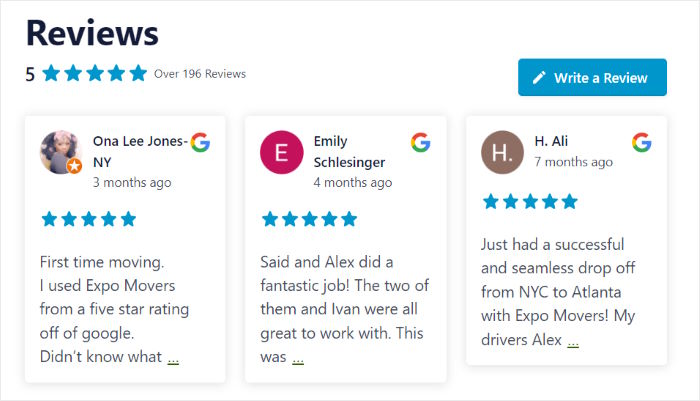This screenshot has width=700, height=401.
Task: Expand Ona Lee Jones review text ellipsis
Action: coord(173,357)
